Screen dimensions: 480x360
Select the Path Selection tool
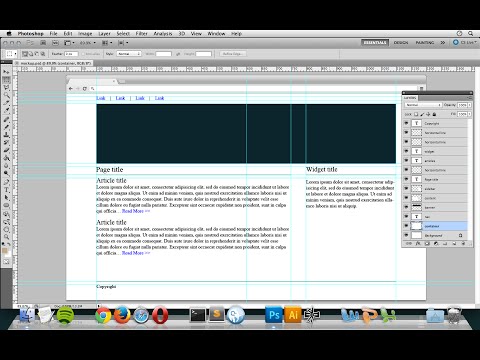point(6,197)
